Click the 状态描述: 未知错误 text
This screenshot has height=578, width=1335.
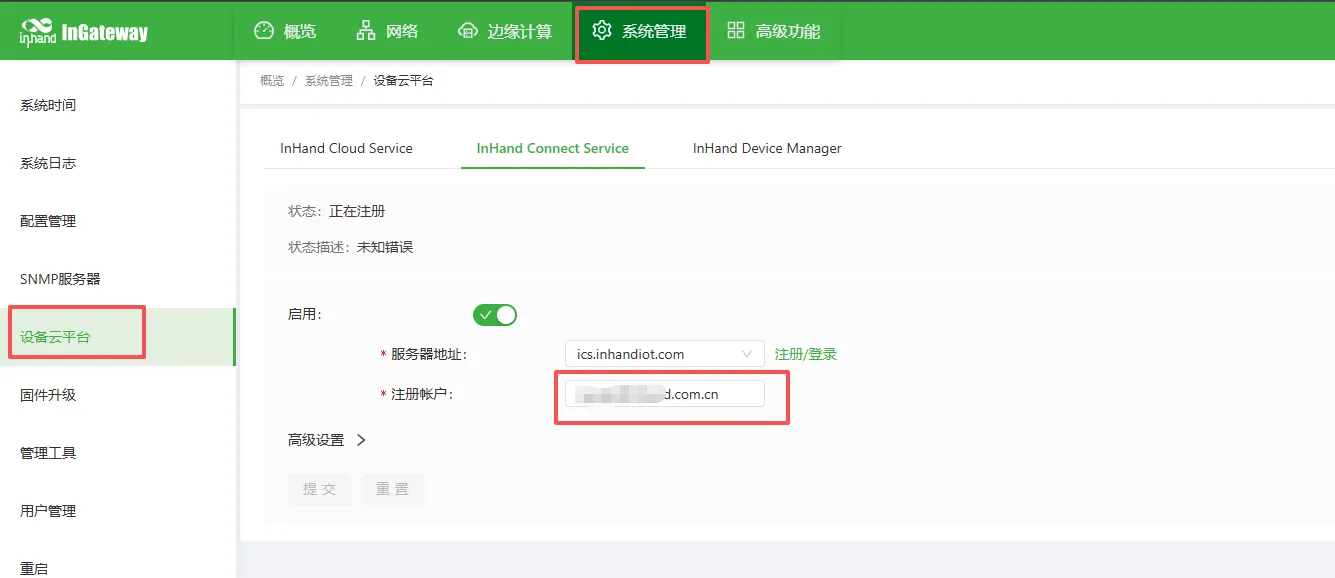[351, 247]
